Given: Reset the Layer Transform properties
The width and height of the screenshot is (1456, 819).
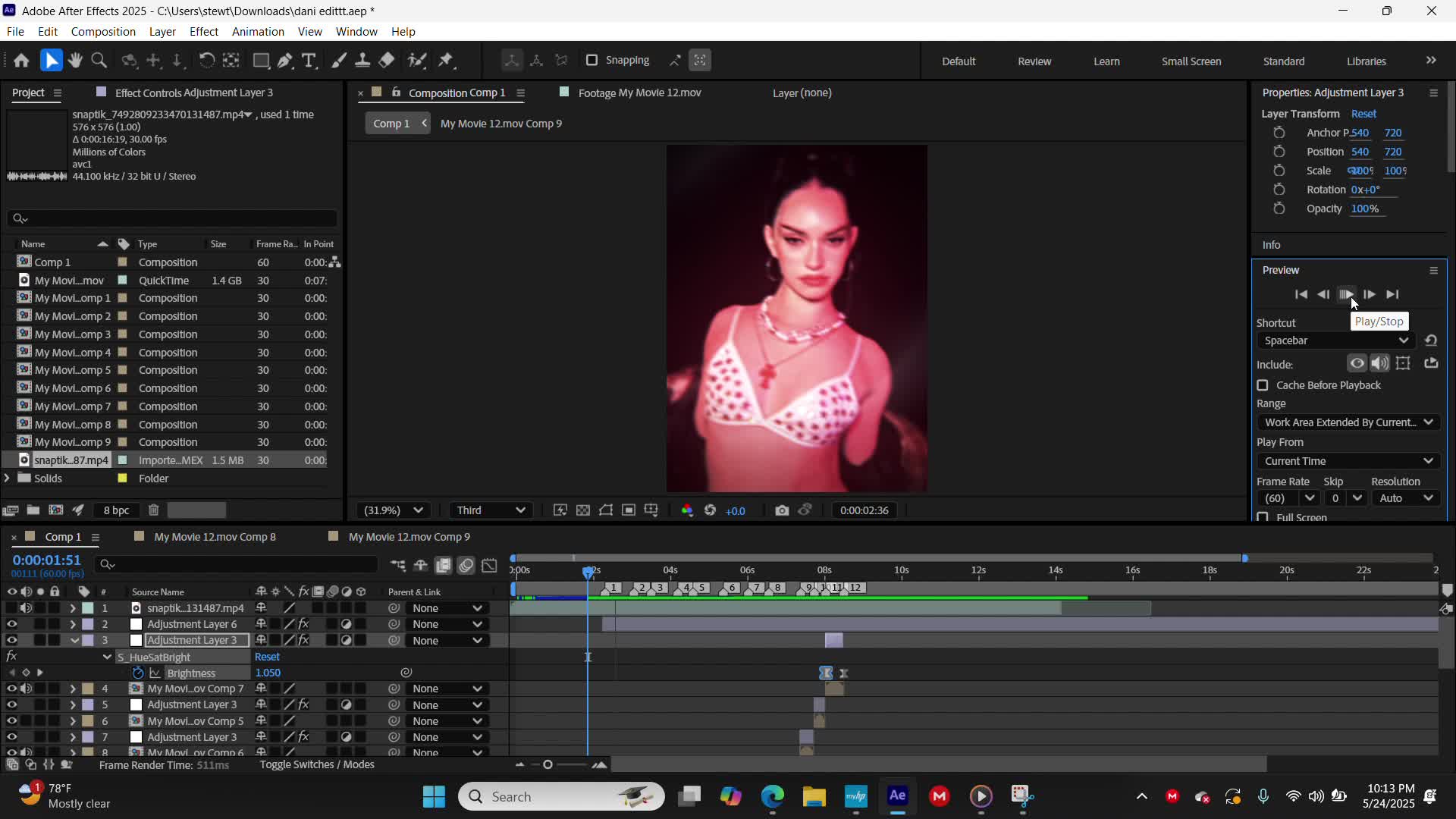Looking at the screenshot, I should click(1363, 113).
